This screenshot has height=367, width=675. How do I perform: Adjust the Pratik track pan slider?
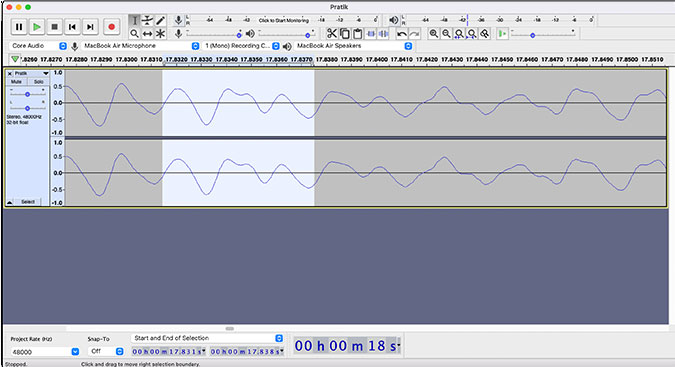pos(27,108)
